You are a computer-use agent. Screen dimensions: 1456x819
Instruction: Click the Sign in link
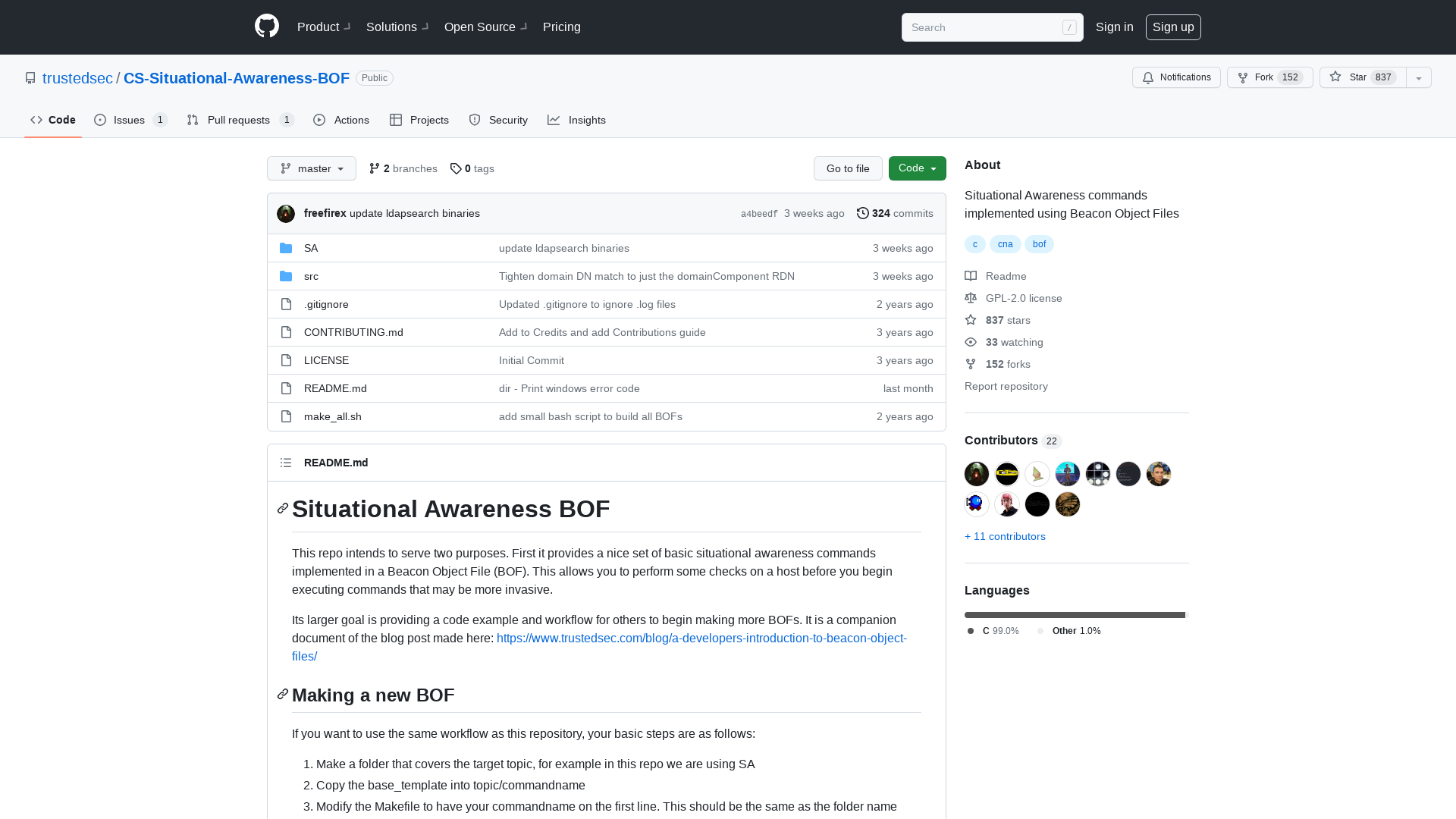[1115, 27]
